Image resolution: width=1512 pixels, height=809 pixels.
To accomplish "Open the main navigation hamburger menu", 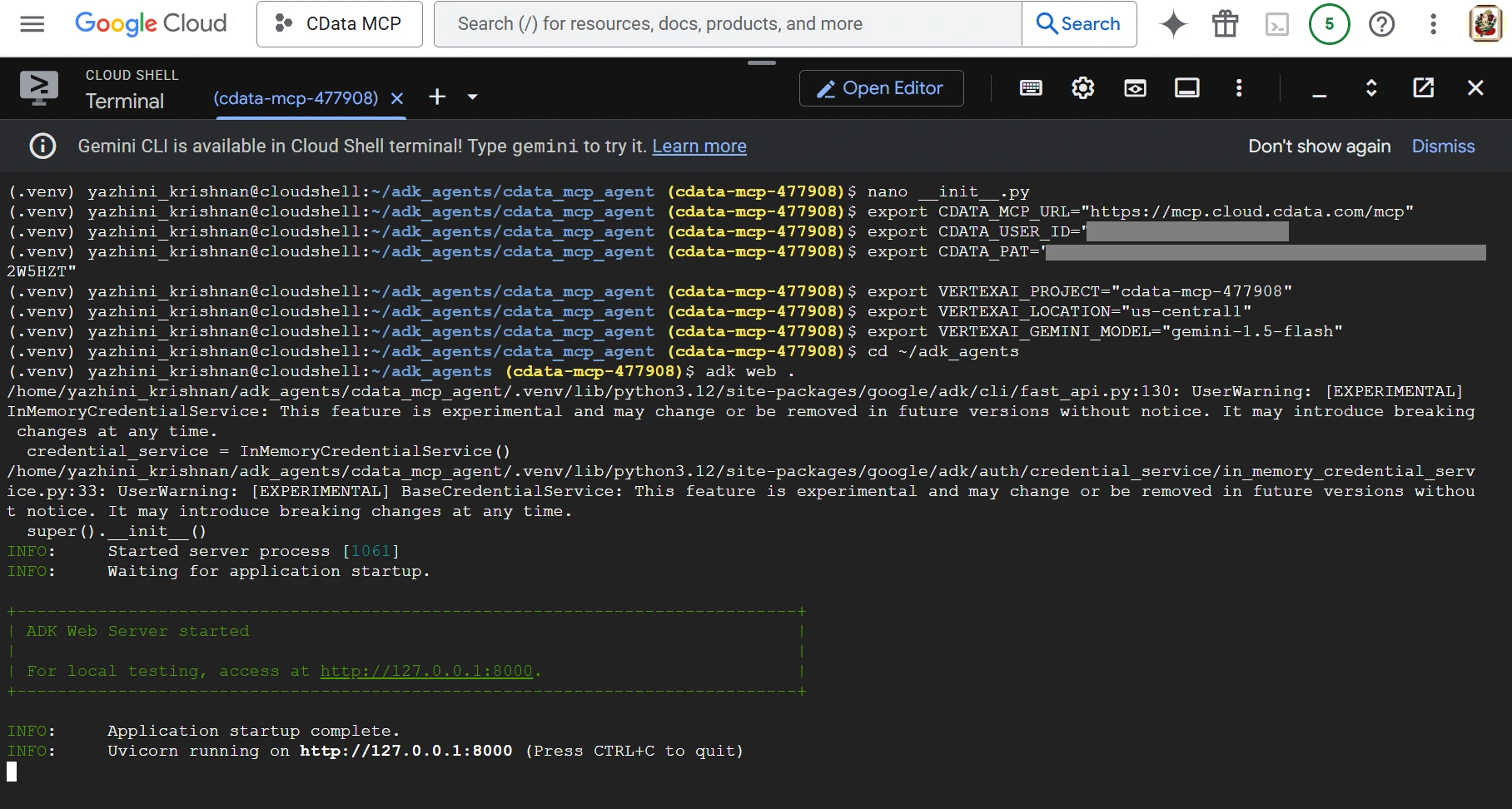I will coord(32,24).
